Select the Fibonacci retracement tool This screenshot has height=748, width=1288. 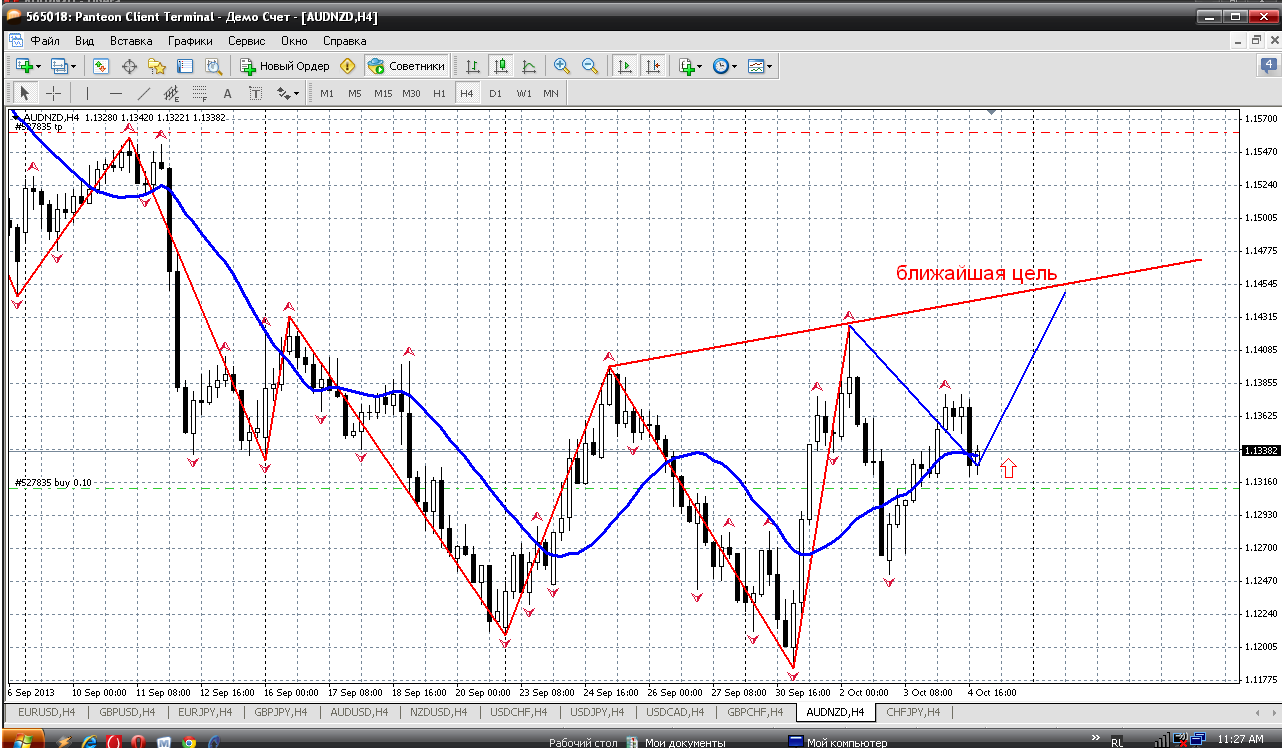tap(200, 93)
